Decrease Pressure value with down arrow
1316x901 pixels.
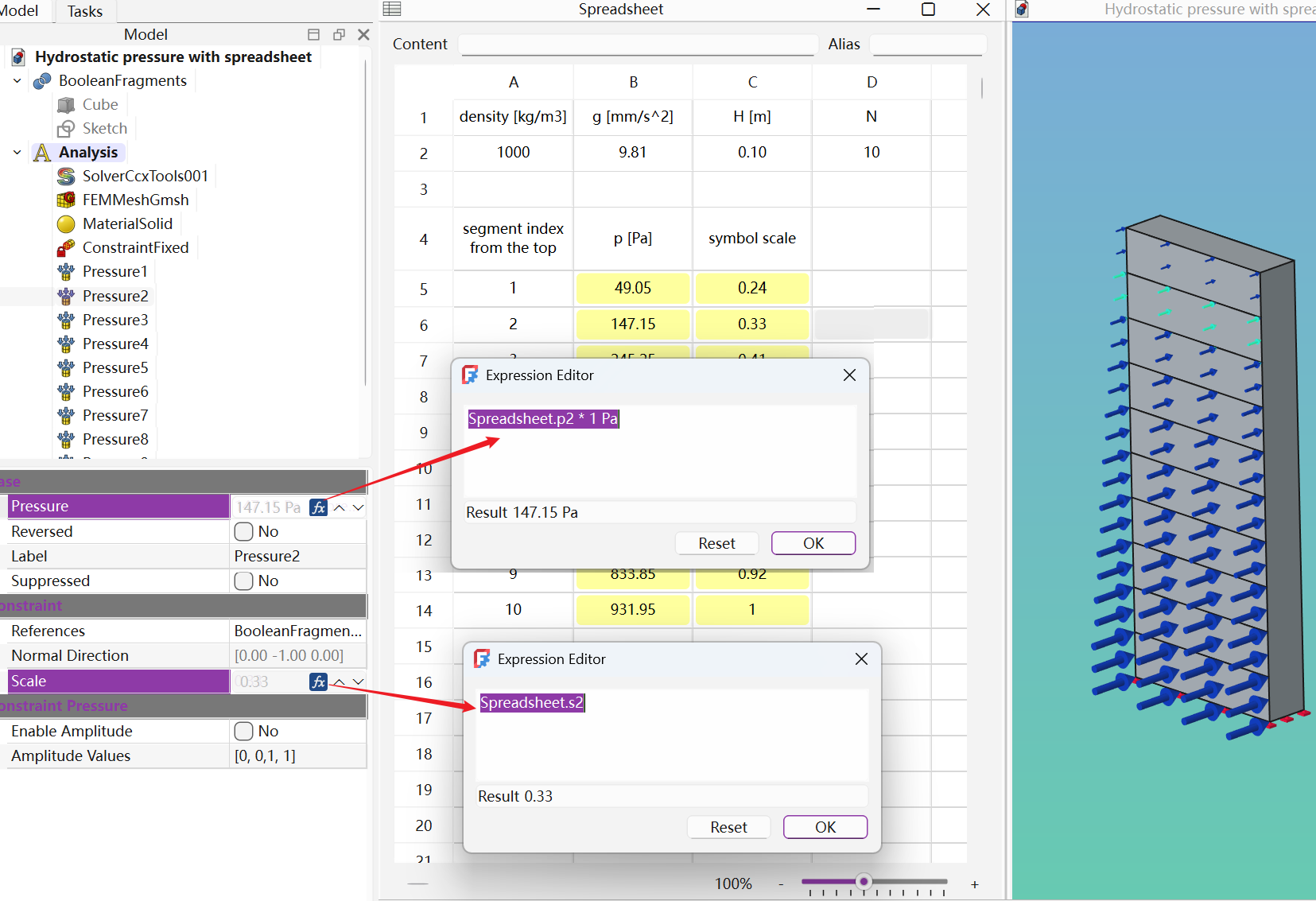coord(359,507)
